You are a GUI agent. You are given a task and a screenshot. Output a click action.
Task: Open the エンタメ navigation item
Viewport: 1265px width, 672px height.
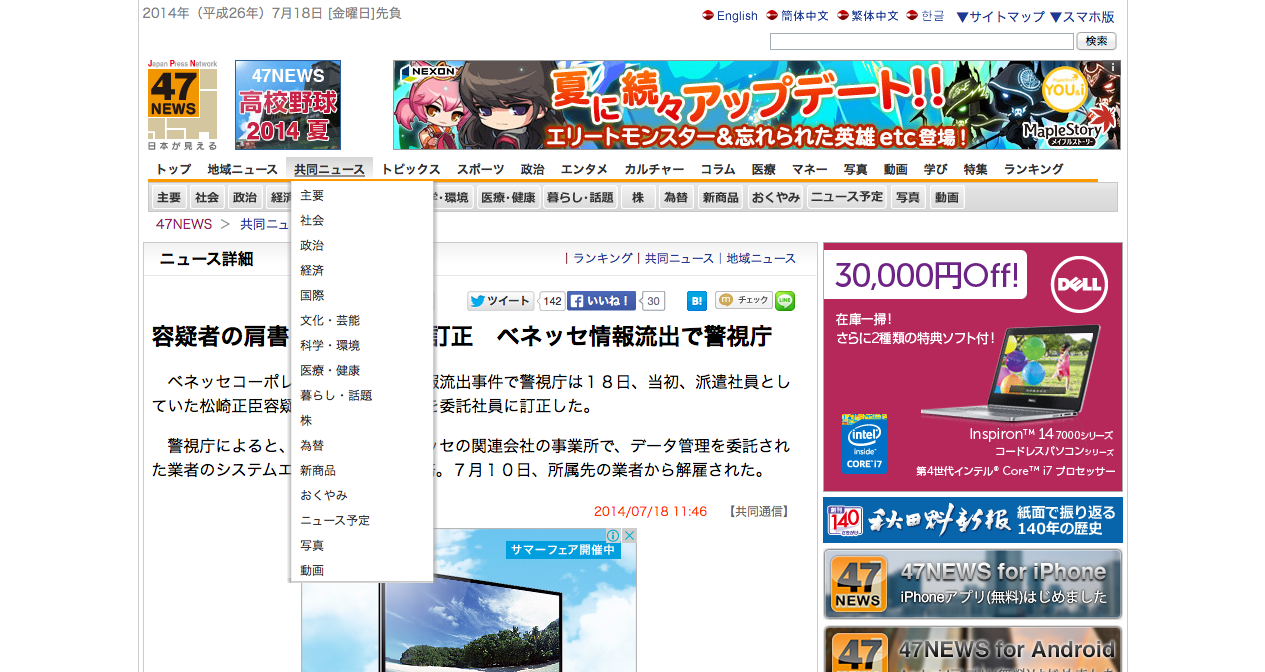[584, 170]
